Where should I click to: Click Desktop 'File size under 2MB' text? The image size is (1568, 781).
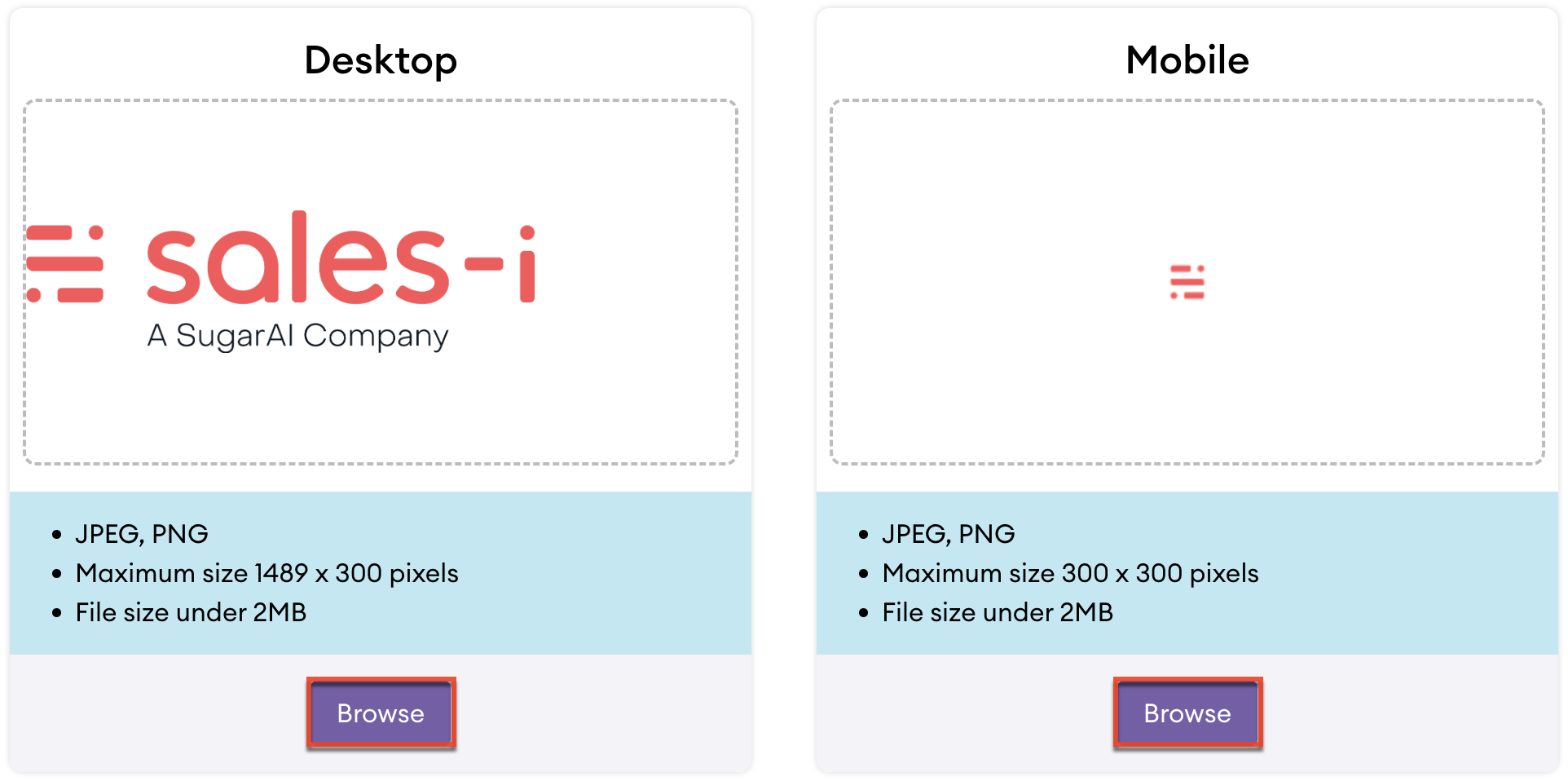[191, 612]
